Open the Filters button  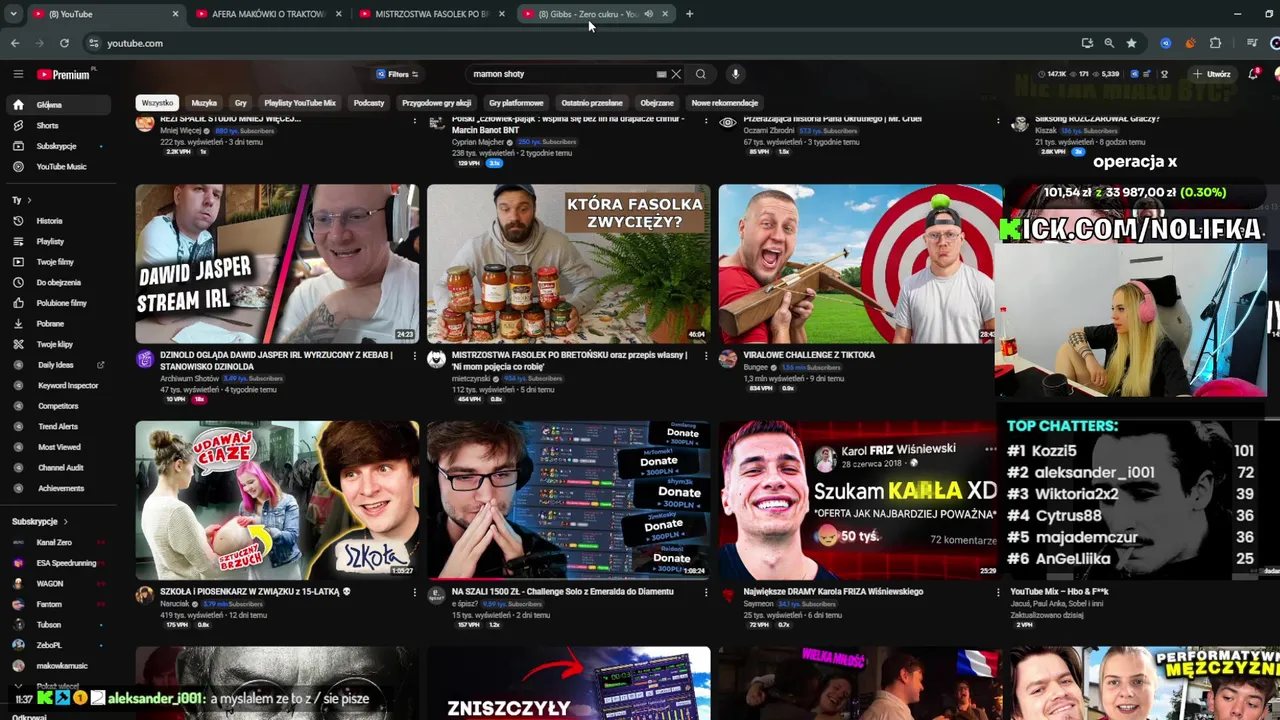[397, 74]
